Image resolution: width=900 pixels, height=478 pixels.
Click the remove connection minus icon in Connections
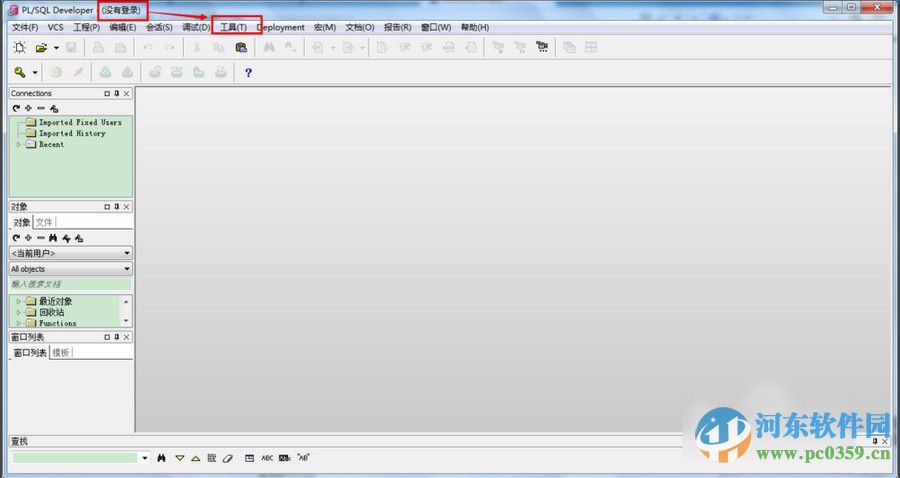41,108
